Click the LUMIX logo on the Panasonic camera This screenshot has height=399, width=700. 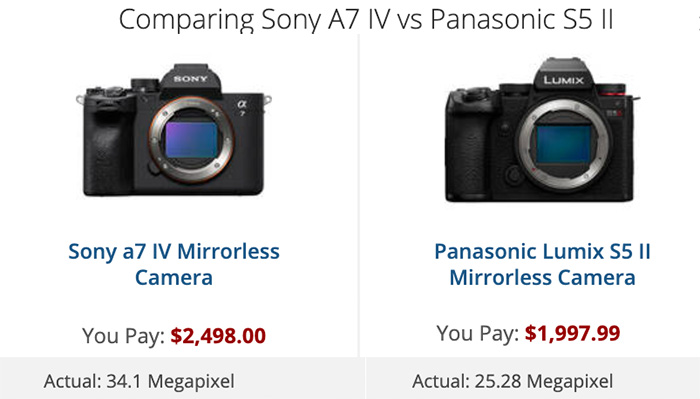(563, 80)
